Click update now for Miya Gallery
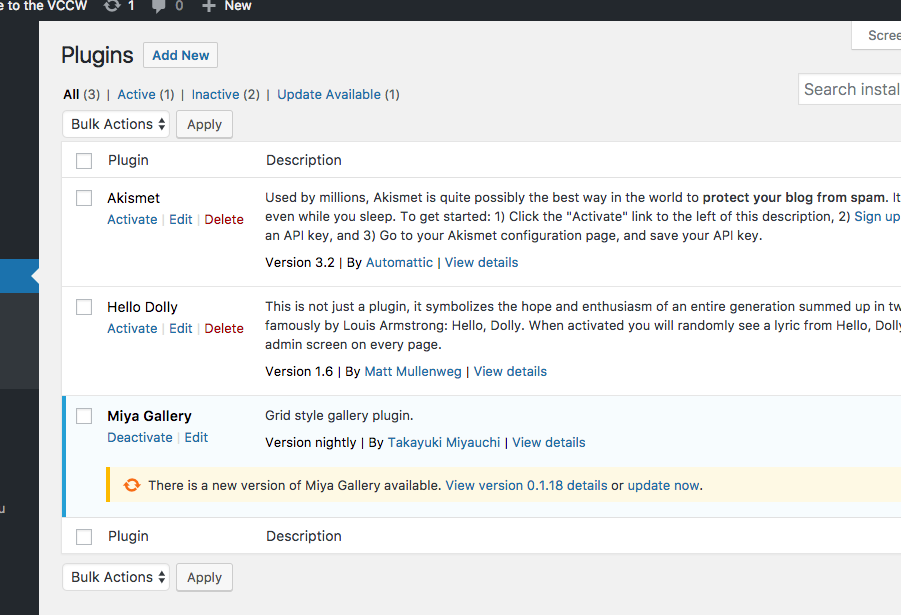901x615 pixels. [663, 485]
